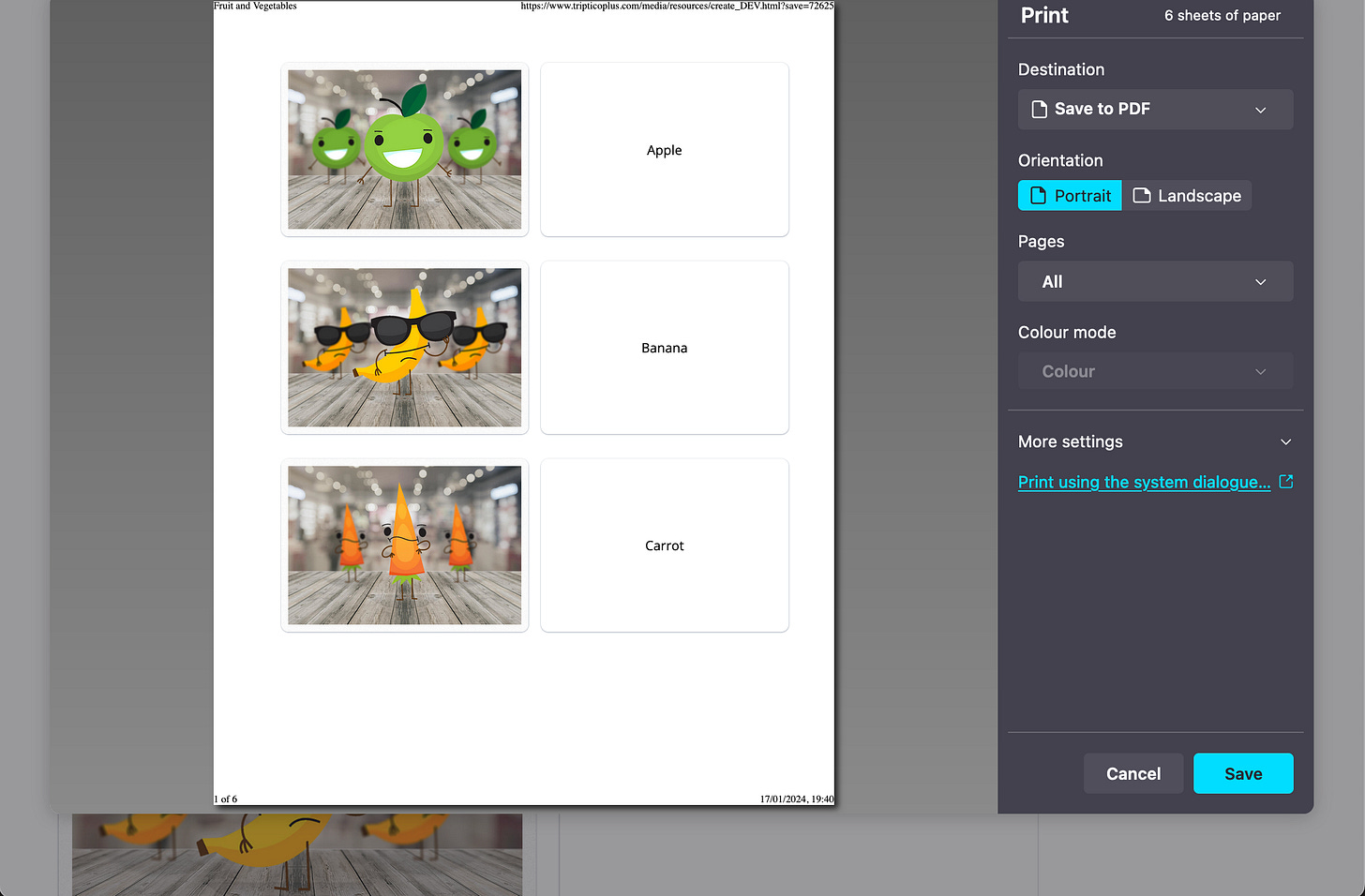1365x896 pixels.
Task: Click the portrait page icon
Action: (x=1038, y=195)
